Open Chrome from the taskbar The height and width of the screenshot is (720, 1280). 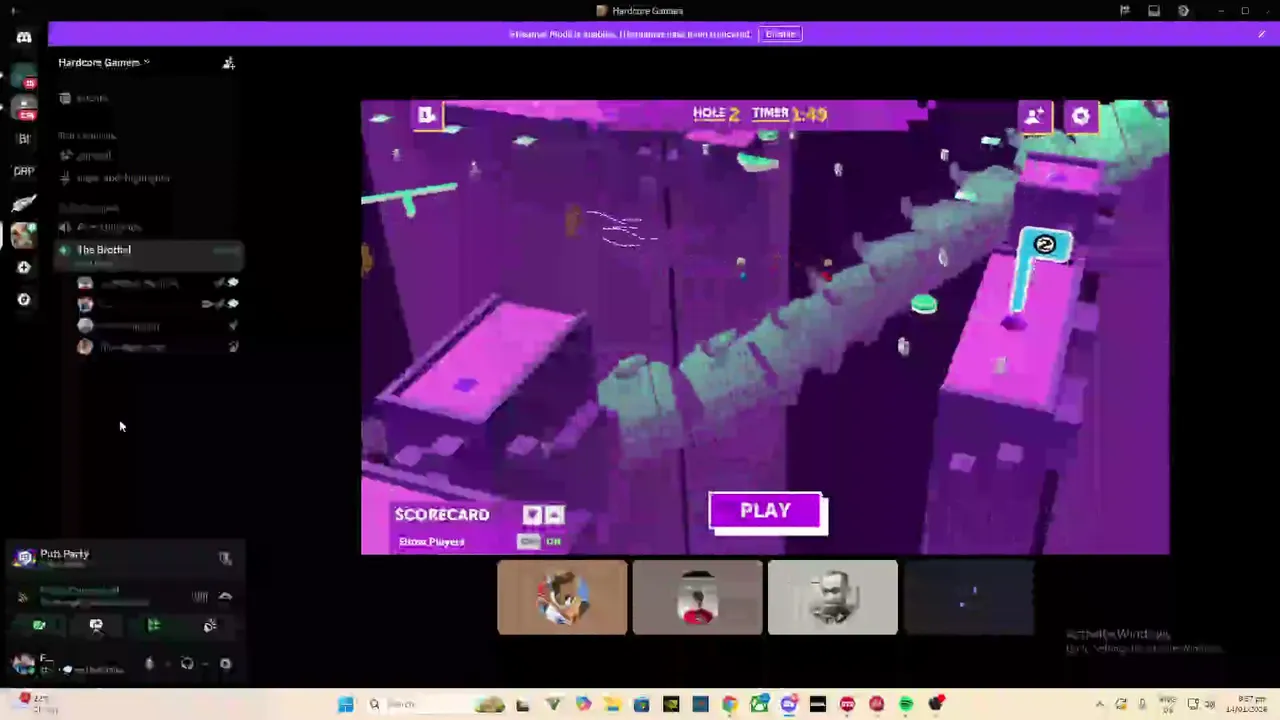tap(730, 704)
